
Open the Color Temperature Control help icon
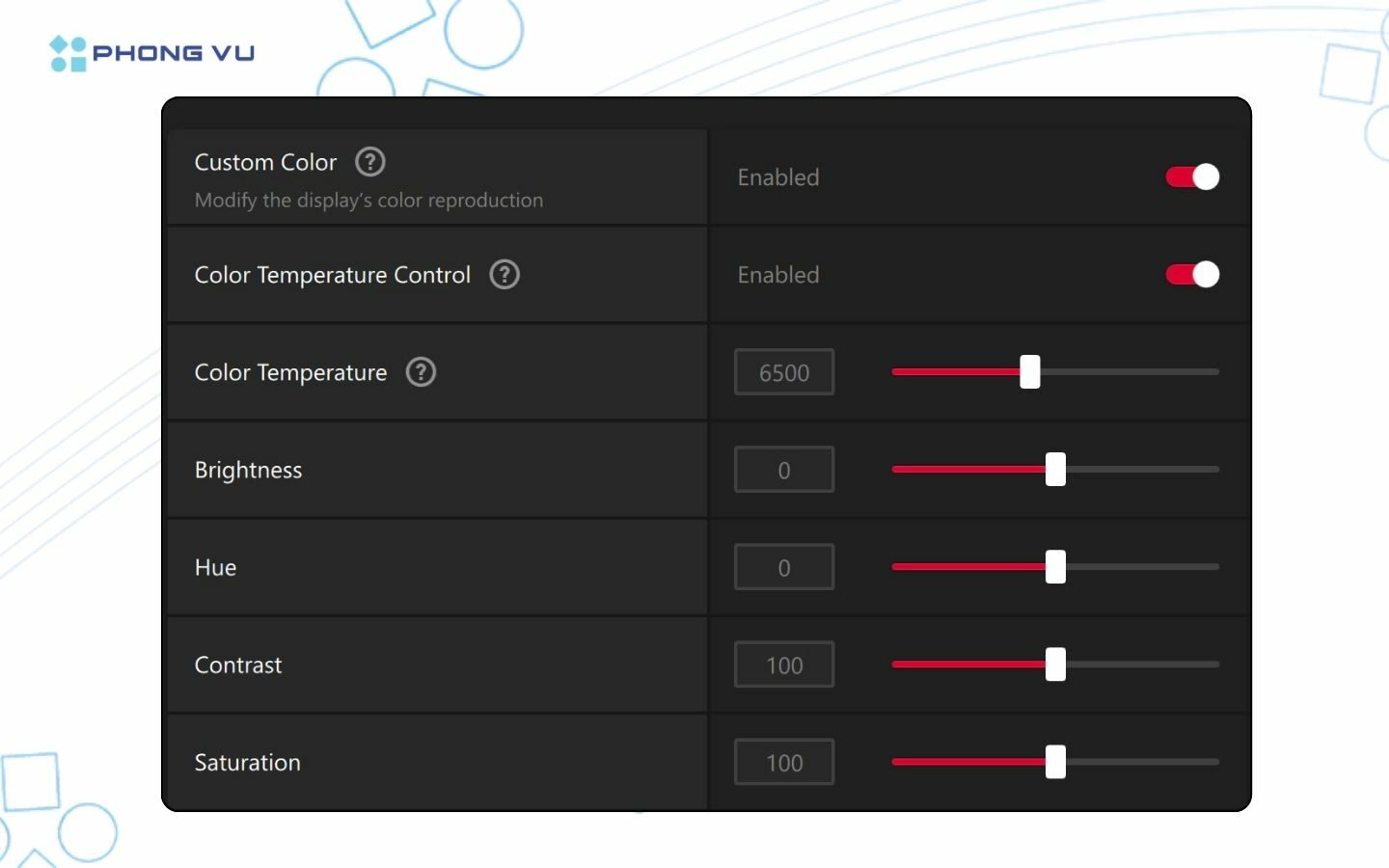tap(504, 275)
